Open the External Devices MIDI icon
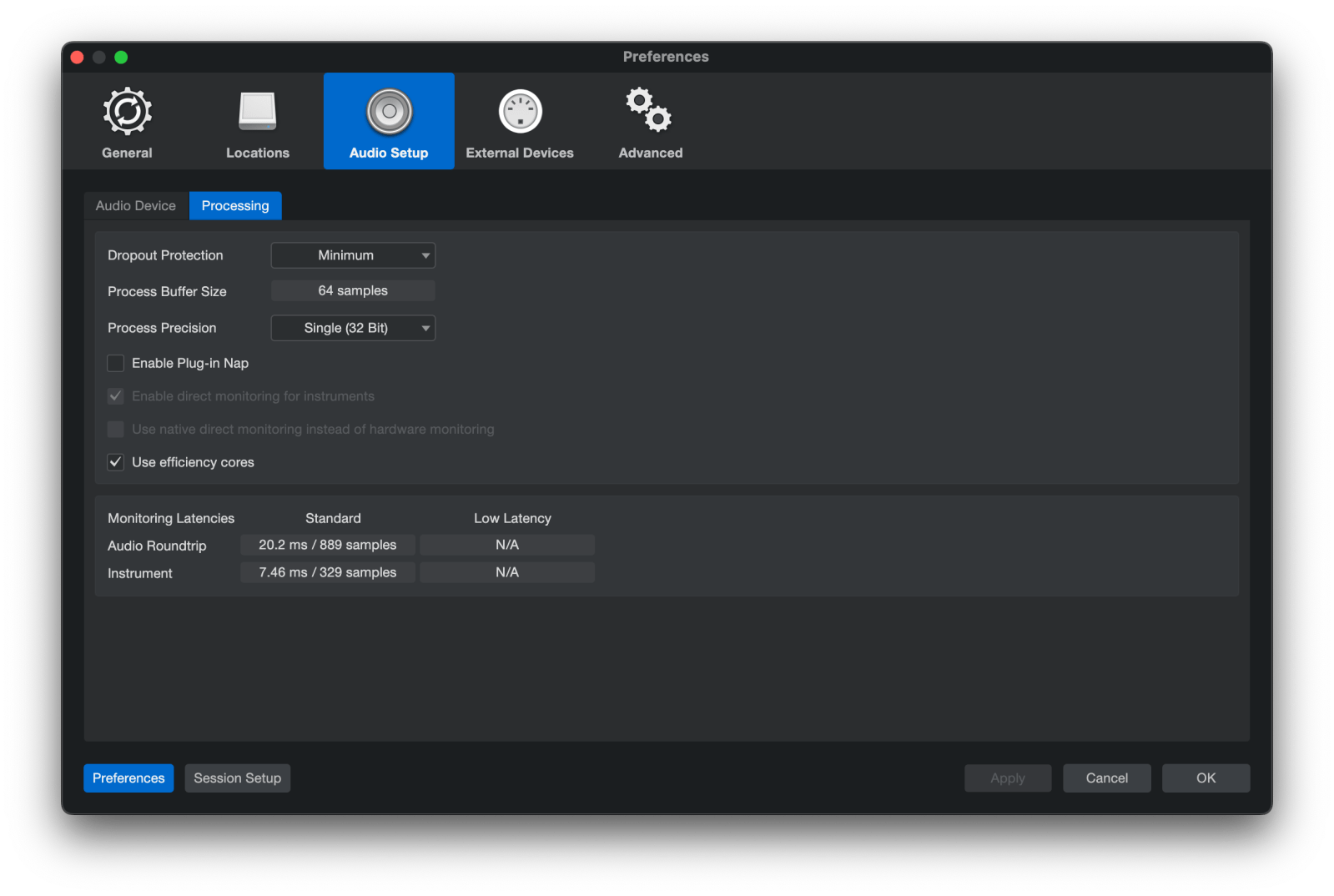This screenshot has width=1334, height=896. pyautogui.click(x=520, y=112)
